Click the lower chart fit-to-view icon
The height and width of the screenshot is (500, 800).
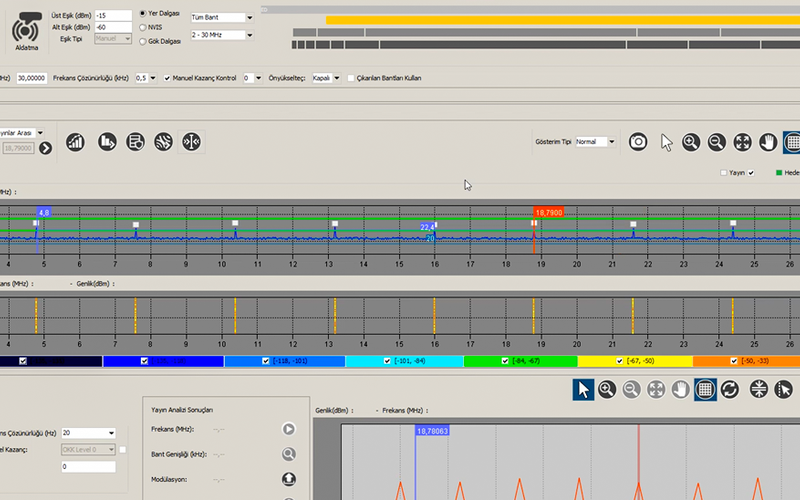pos(656,390)
